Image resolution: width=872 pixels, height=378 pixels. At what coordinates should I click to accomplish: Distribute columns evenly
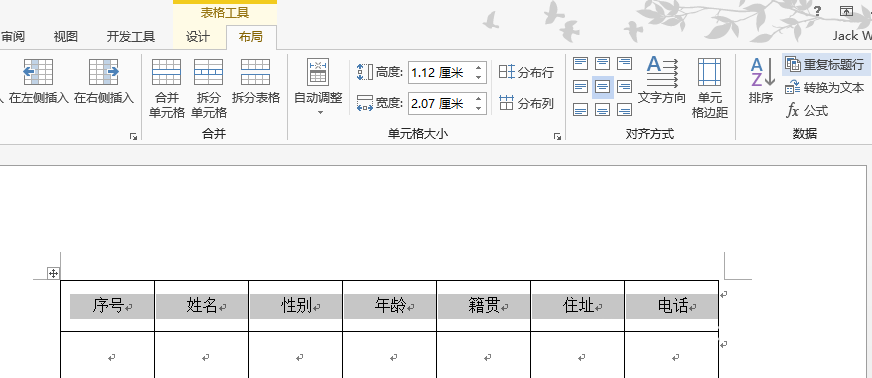tap(526, 103)
